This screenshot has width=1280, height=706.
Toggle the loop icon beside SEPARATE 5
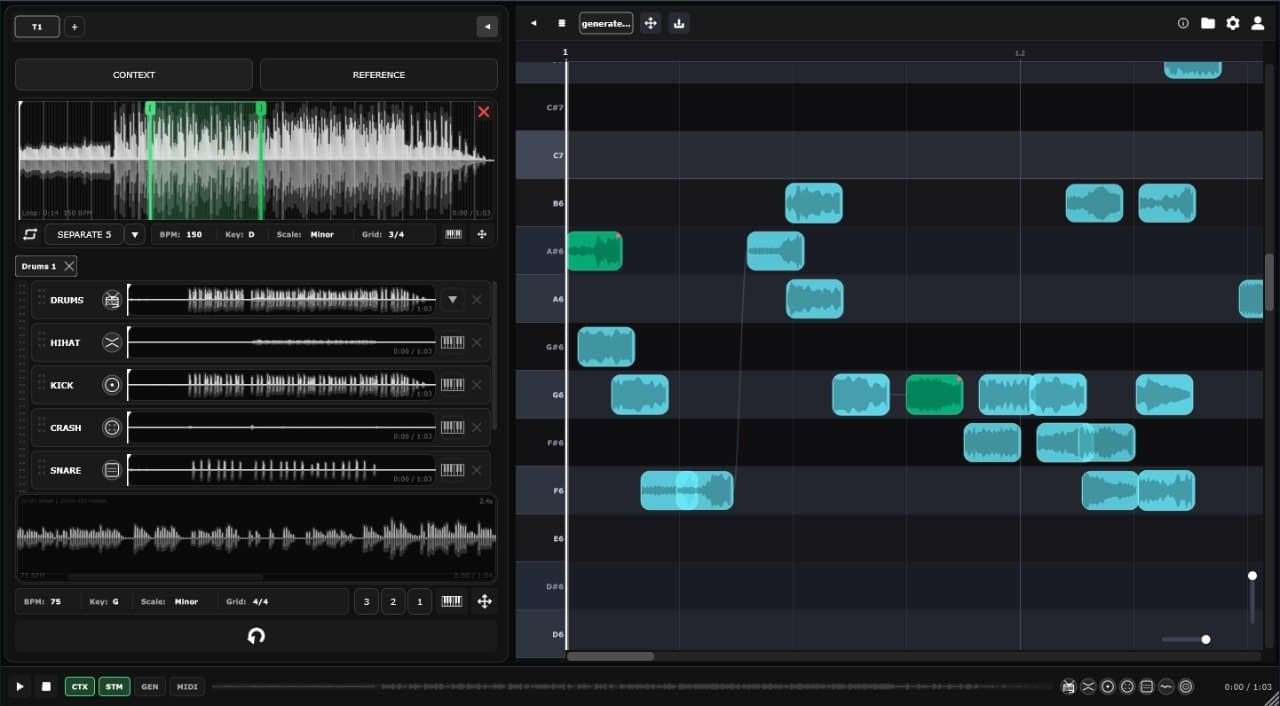click(x=30, y=234)
